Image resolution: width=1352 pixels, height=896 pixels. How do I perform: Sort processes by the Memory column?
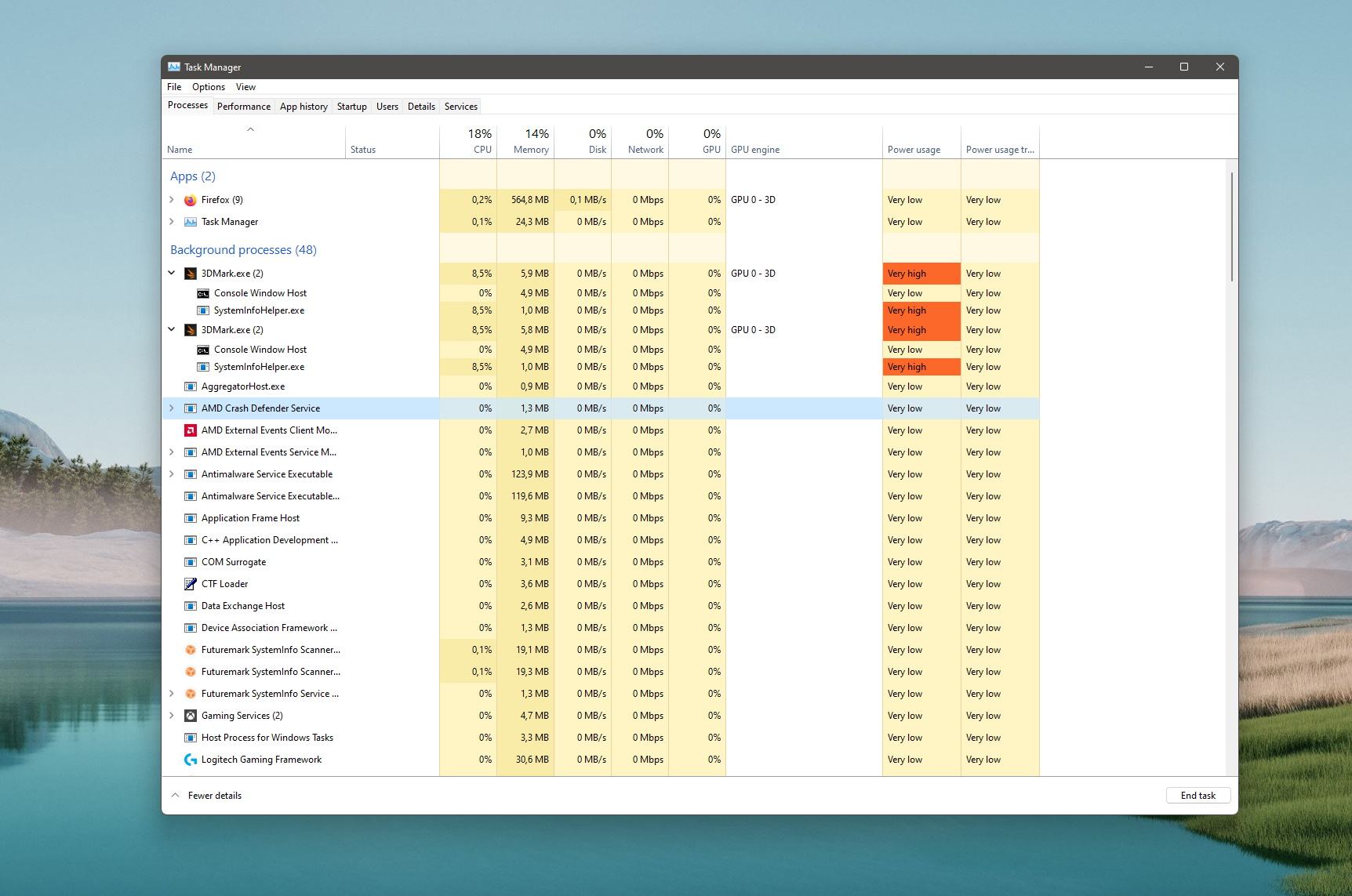click(x=525, y=142)
